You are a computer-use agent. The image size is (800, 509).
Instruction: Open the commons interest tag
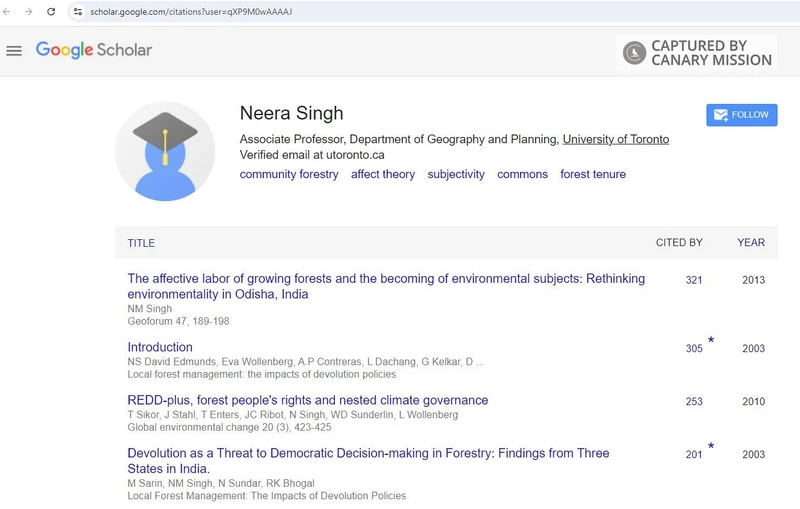tap(522, 174)
